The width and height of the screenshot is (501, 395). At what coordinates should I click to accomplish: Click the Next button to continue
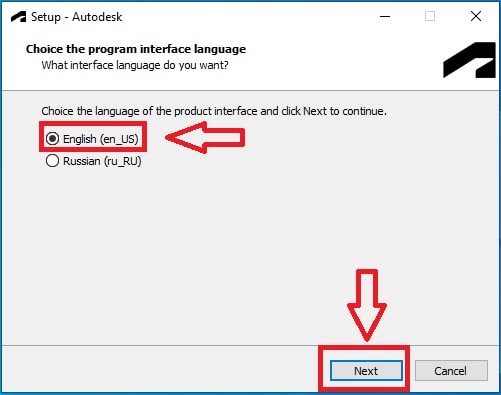(366, 370)
